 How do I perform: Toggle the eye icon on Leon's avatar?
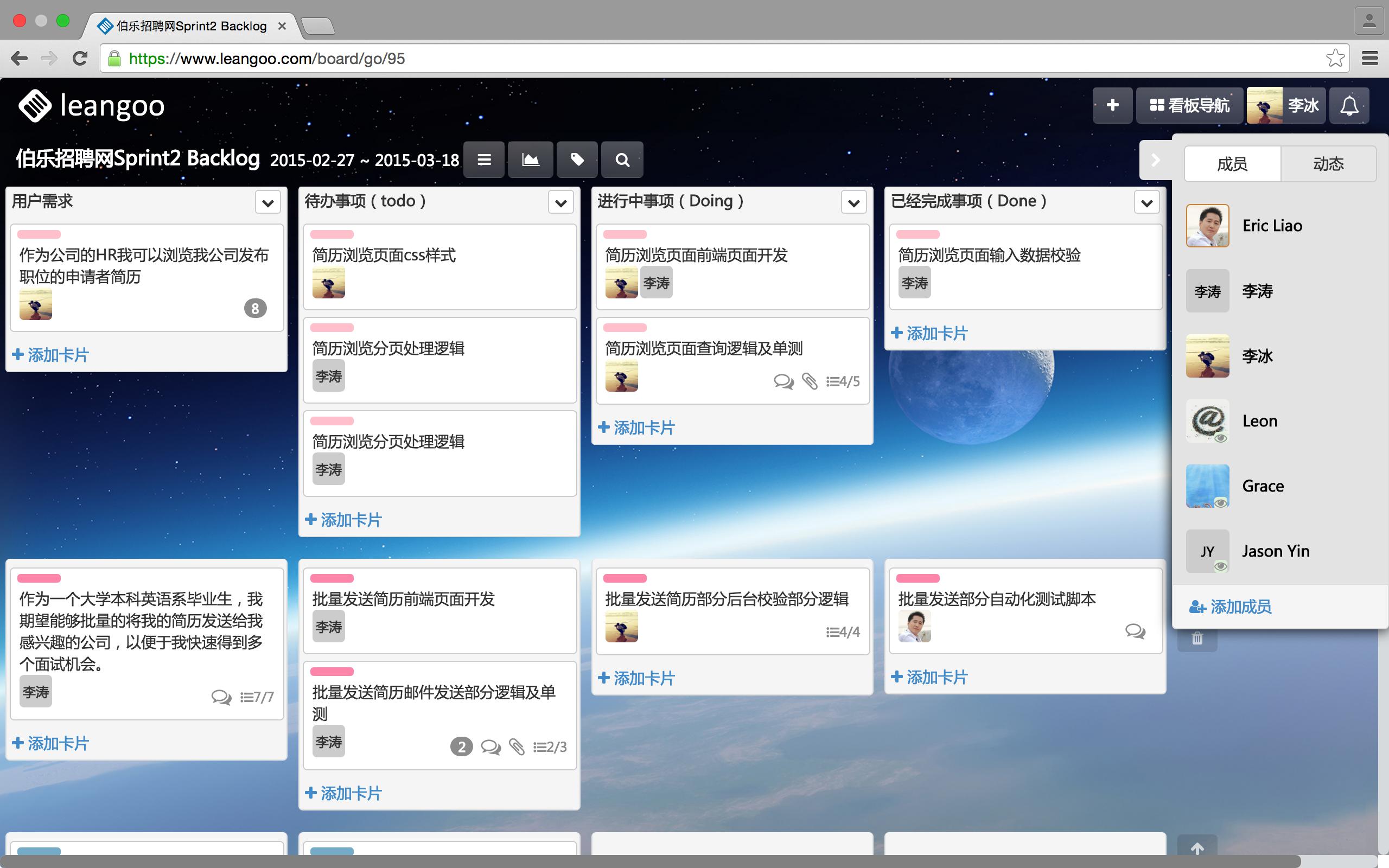[x=1221, y=438]
